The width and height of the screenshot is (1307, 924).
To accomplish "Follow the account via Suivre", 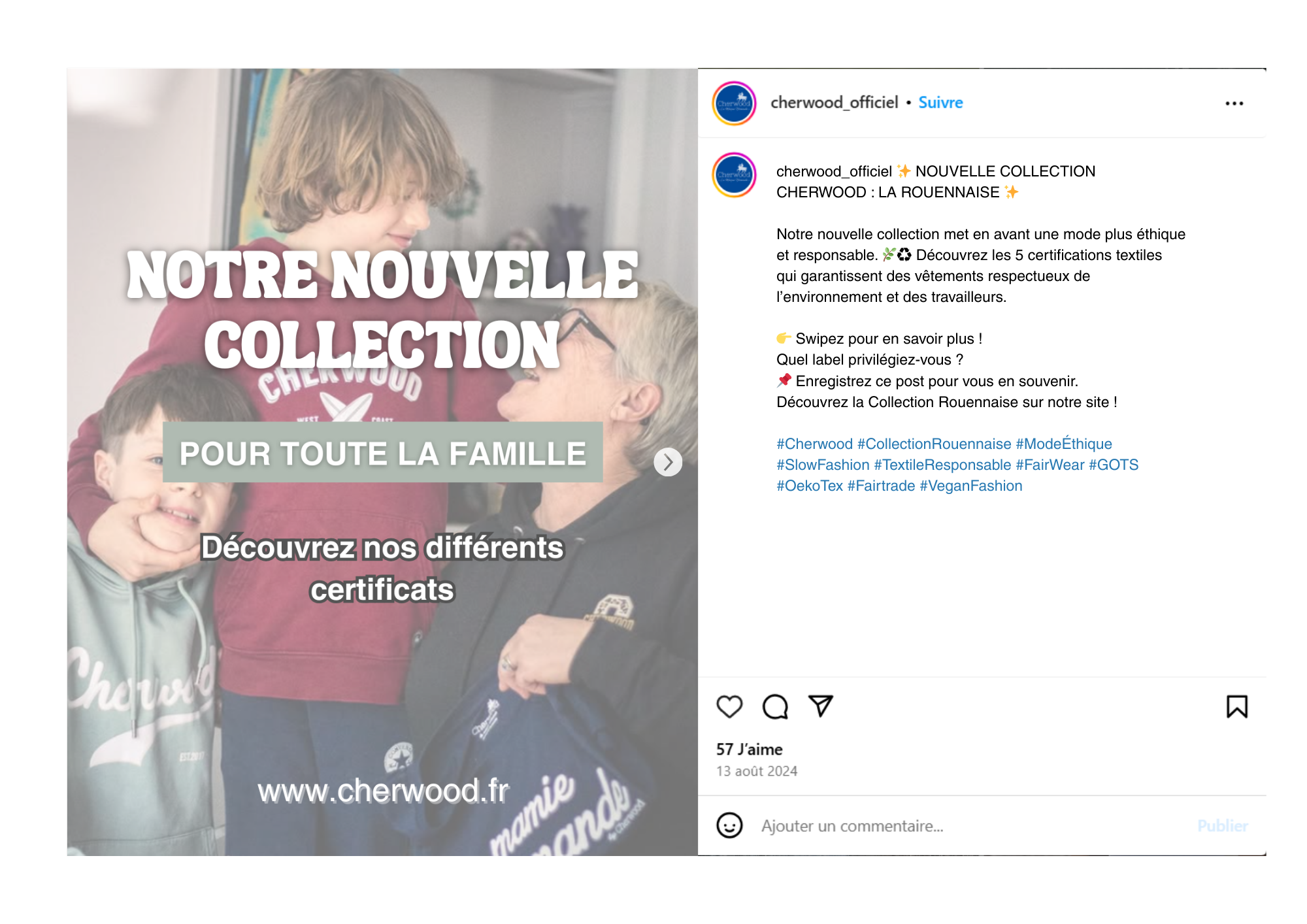I will coord(940,103).
